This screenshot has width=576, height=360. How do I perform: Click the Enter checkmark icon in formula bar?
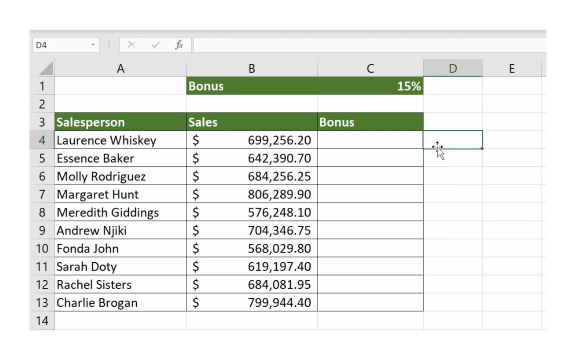155,45
